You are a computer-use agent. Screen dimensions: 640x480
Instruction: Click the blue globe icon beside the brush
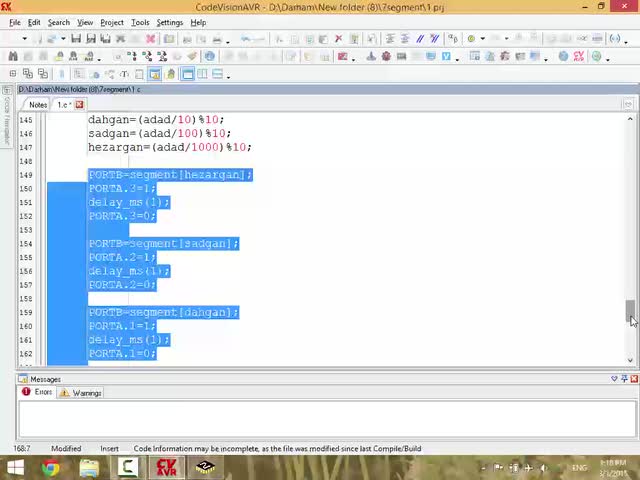pyautogui.click(x=210, y=56)
